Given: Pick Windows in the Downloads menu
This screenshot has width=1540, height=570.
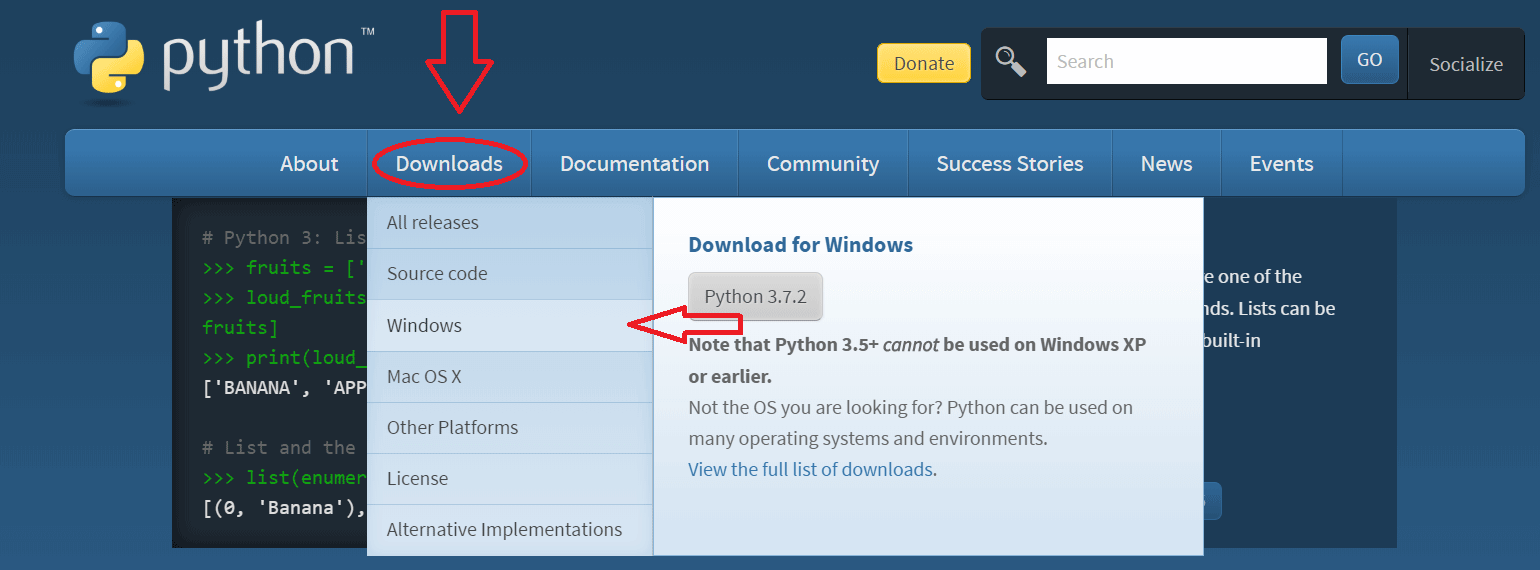Looking at the screenshot, I should coord(424,326).
